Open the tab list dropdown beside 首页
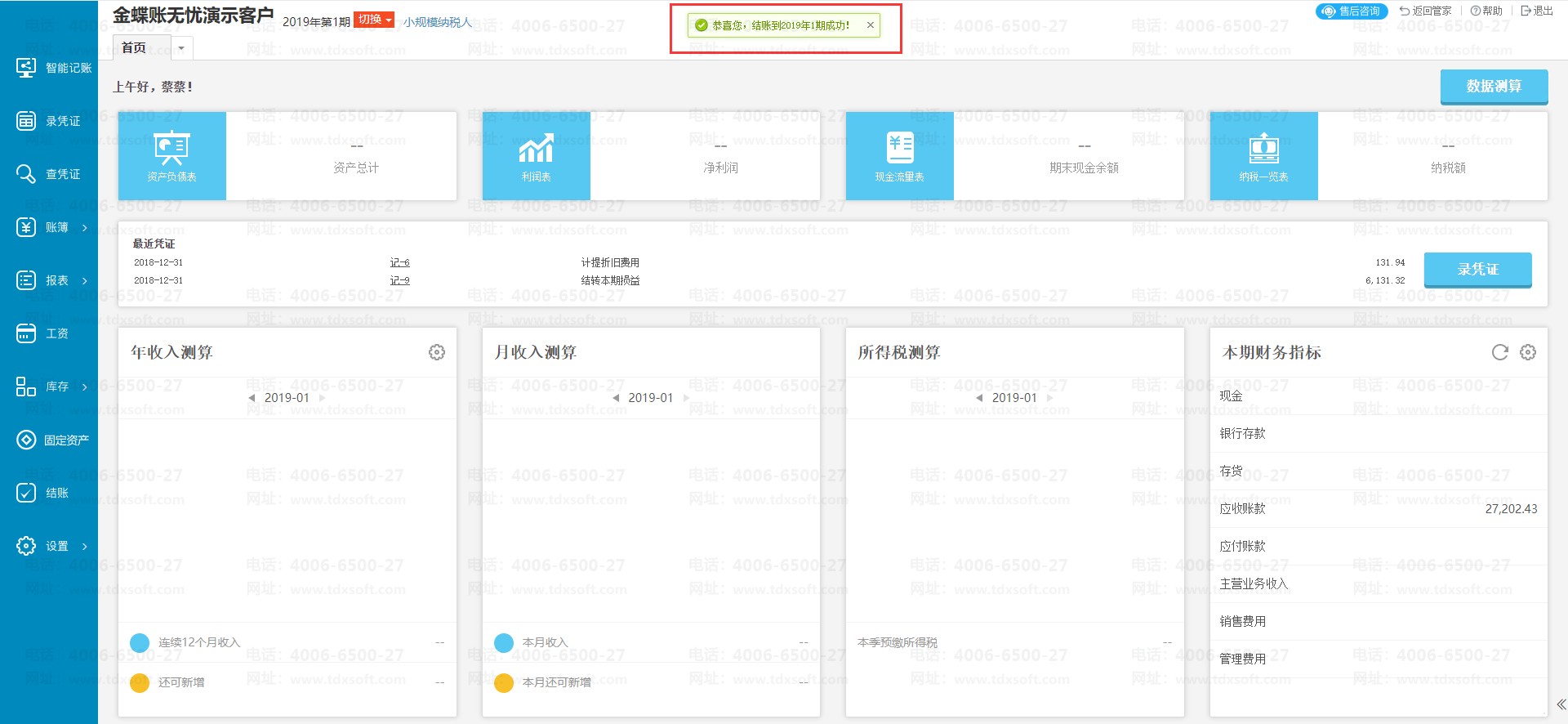Image resolution: width=1568 pixels, height=724 pixels. tap(181, 48)
